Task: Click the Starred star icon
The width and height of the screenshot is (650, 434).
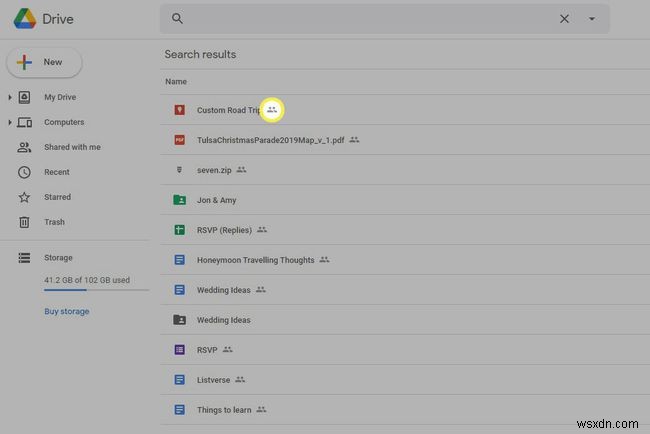Action: pyautogui.click(x=24, y=197)
